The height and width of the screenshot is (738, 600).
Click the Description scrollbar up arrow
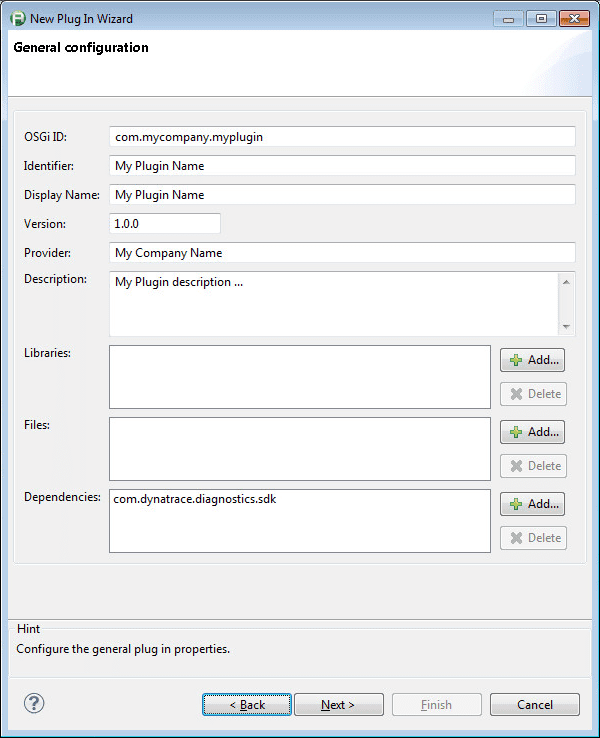(566, 282)
